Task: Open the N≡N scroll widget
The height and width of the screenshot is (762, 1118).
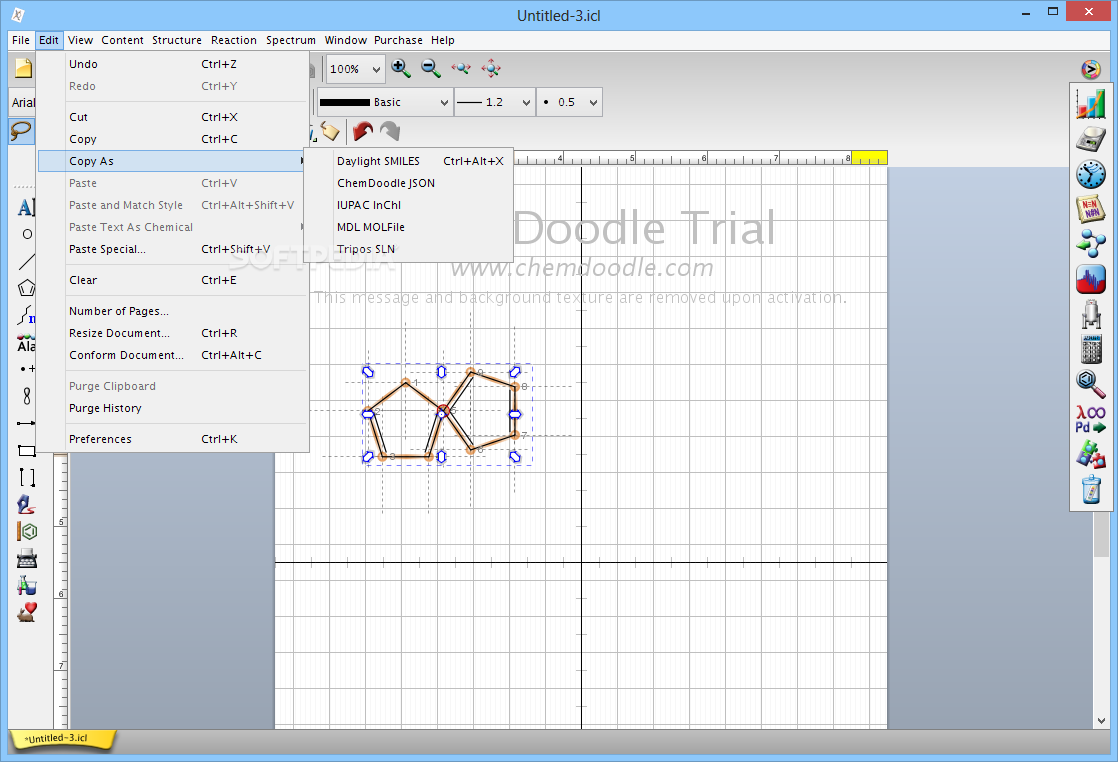Action: coord(1091,209)
